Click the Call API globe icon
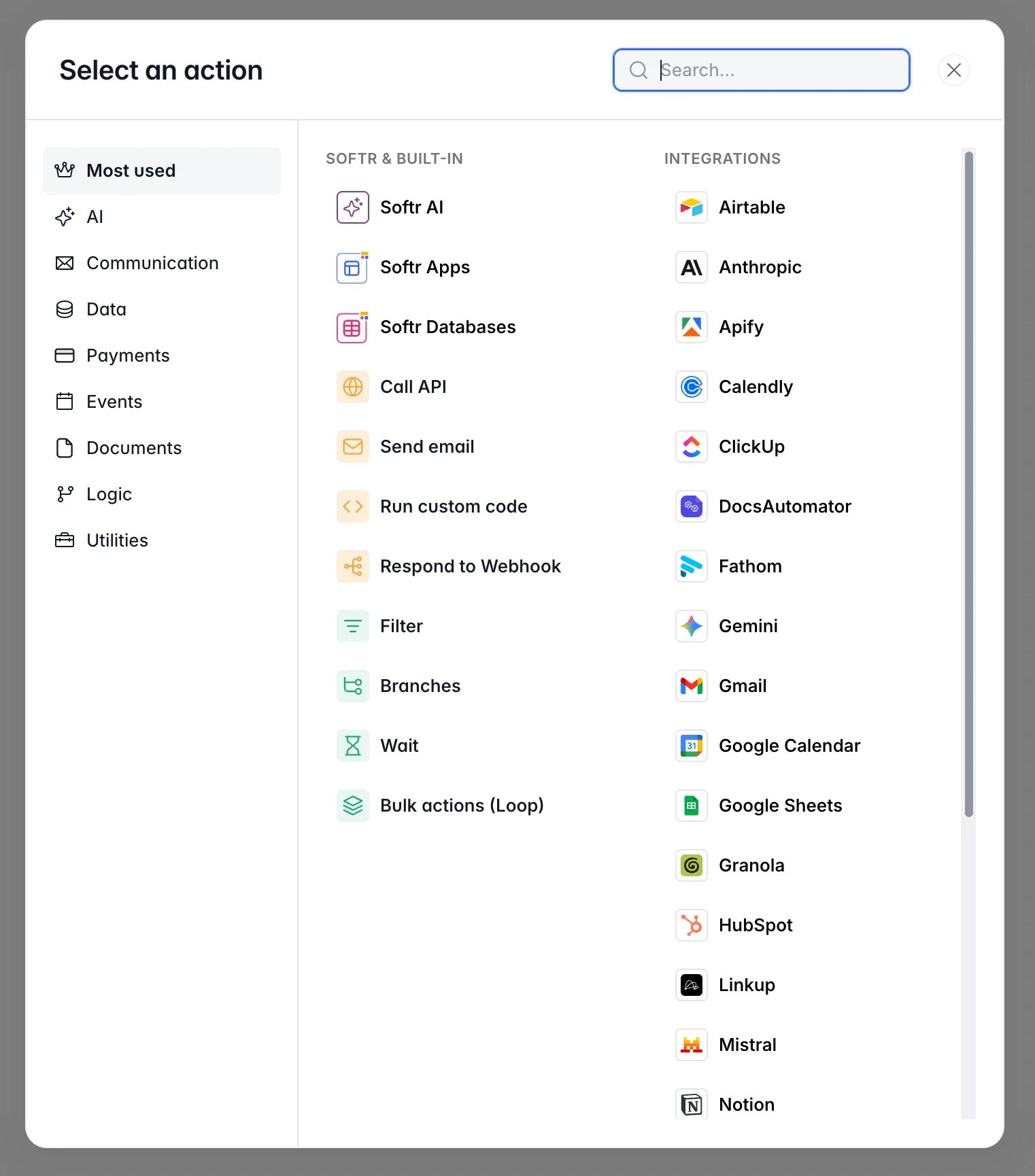Screen dimensions: 1035x1176 352,387
